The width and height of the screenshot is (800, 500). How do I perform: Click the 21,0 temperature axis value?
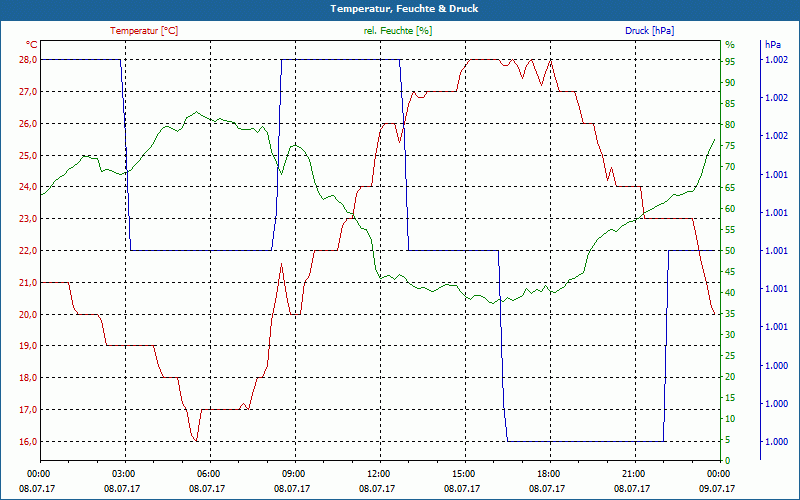tap(28, 283)
